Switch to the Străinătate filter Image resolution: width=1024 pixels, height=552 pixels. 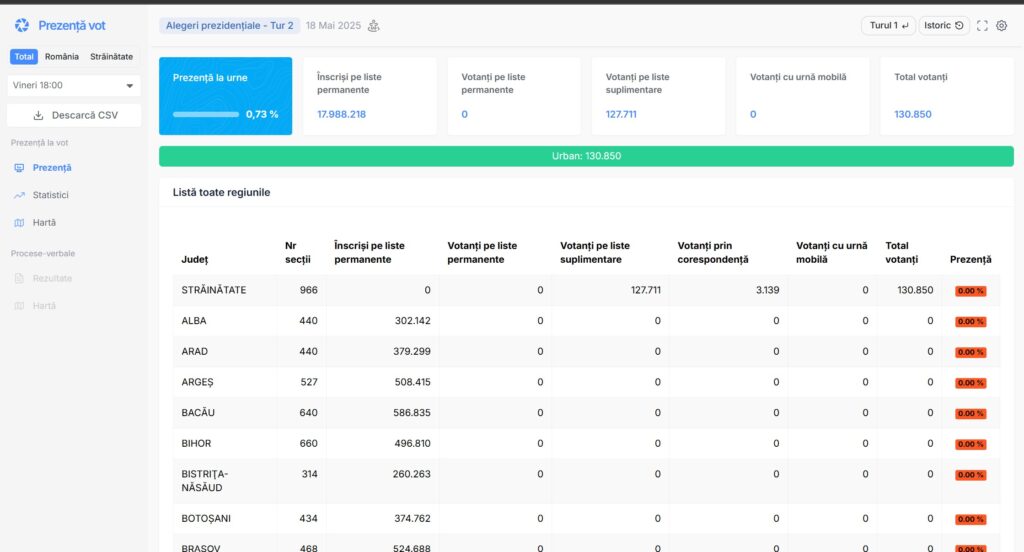coord(111,57)
